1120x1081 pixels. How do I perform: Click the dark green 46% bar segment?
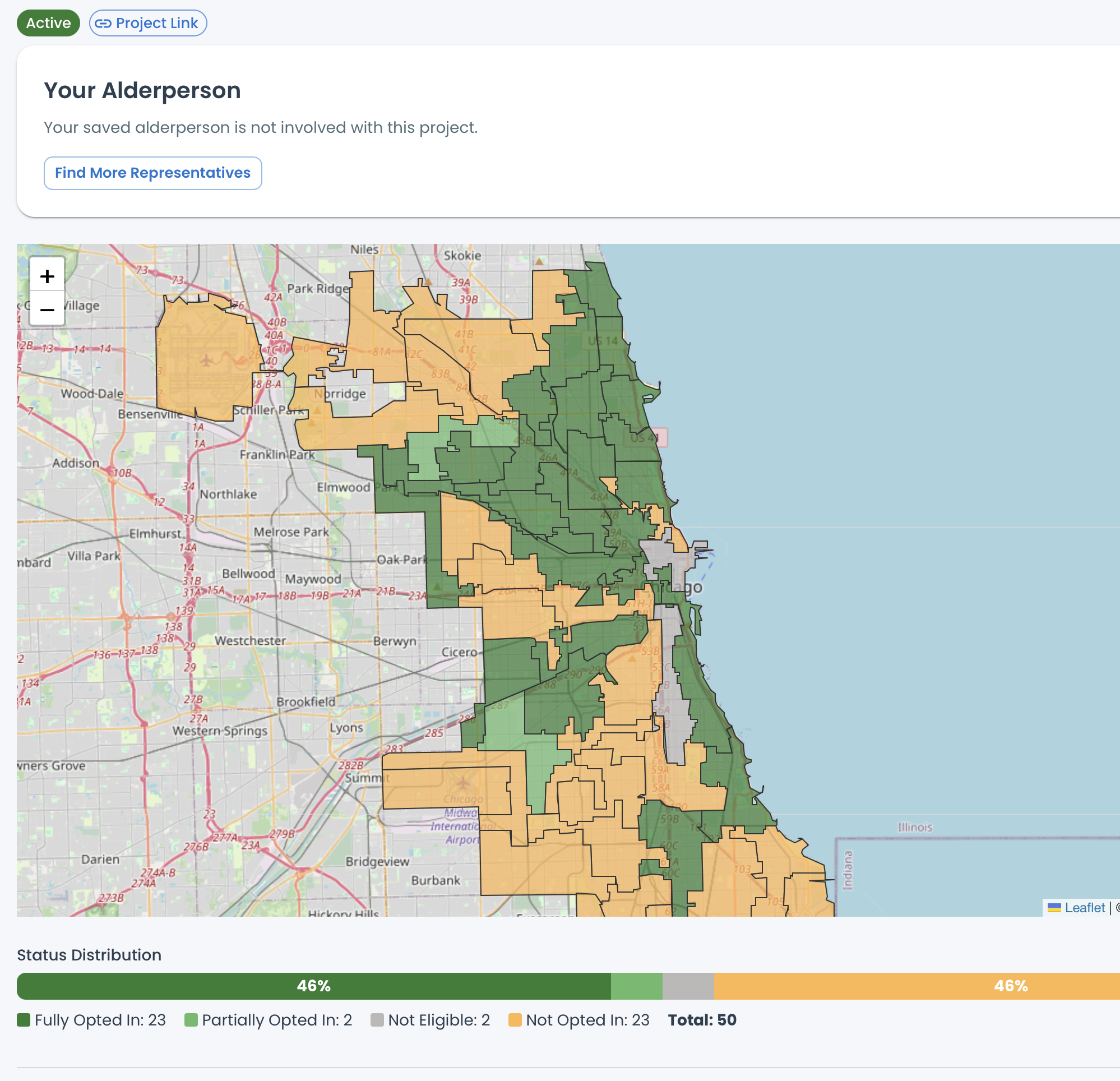[313, 986]
